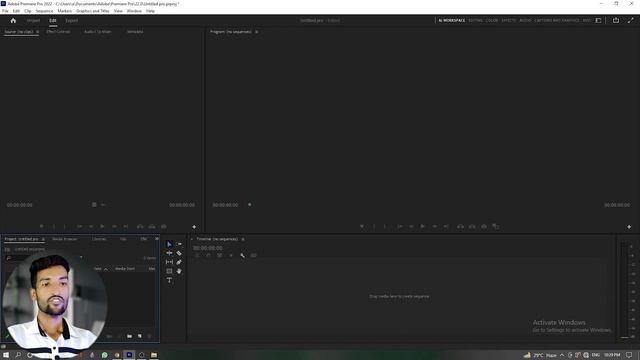The width and height of the screenshot is (640, 360).
Task: Pick the Razor tool
Action: (x=179, y=253)
